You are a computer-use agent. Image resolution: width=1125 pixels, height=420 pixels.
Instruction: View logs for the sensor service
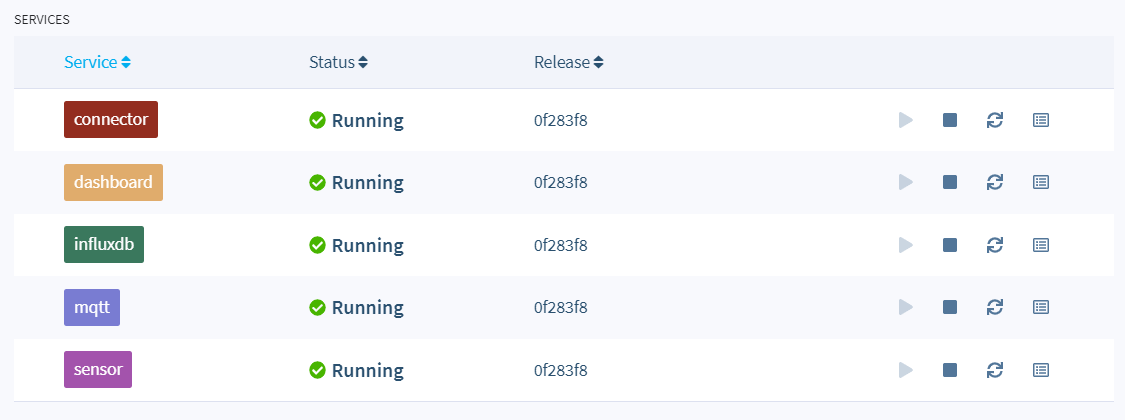click(x=1041, y=370)
